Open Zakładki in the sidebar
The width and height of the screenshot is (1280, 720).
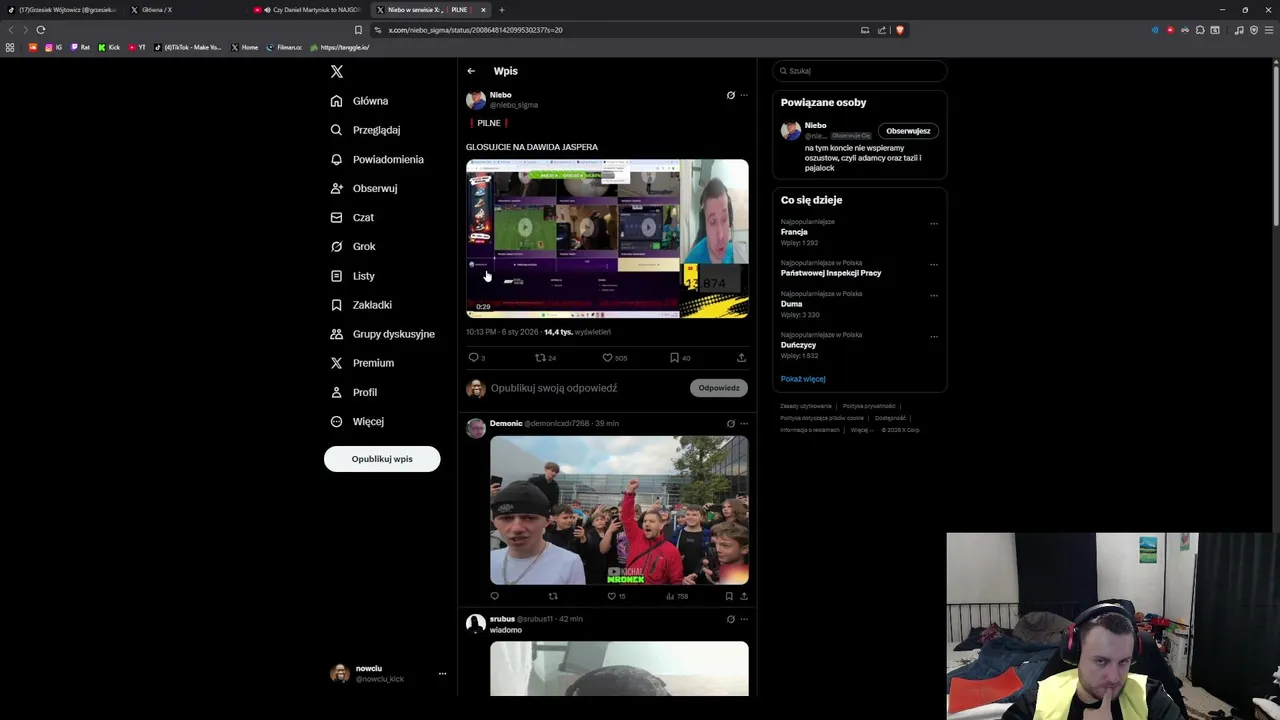click(361, 305)
